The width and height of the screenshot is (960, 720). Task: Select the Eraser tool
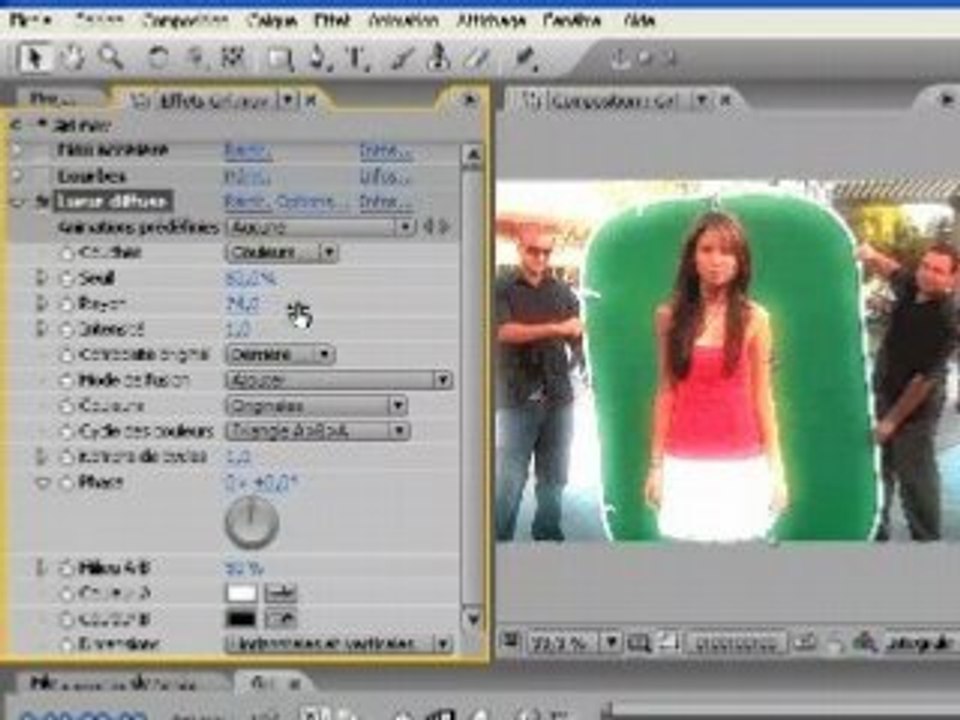pyautogui.click(x=478, y=59)
